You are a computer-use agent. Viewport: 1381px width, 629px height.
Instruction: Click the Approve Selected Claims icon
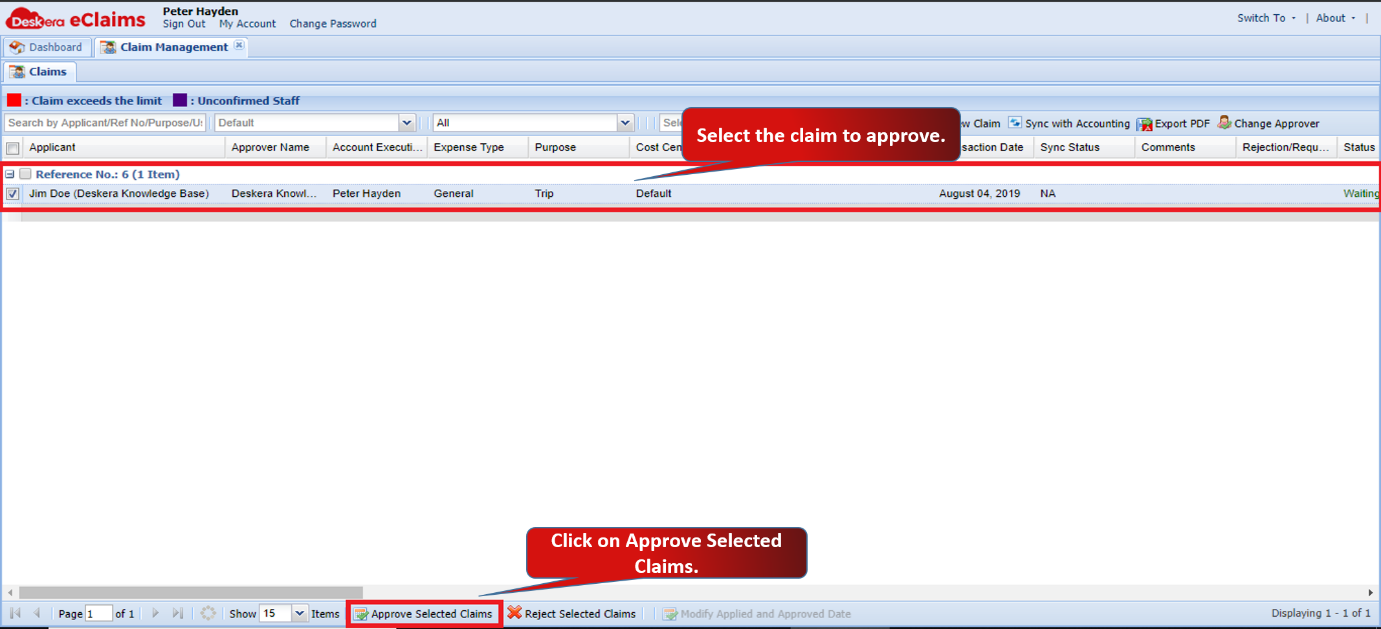pos(361,614)
